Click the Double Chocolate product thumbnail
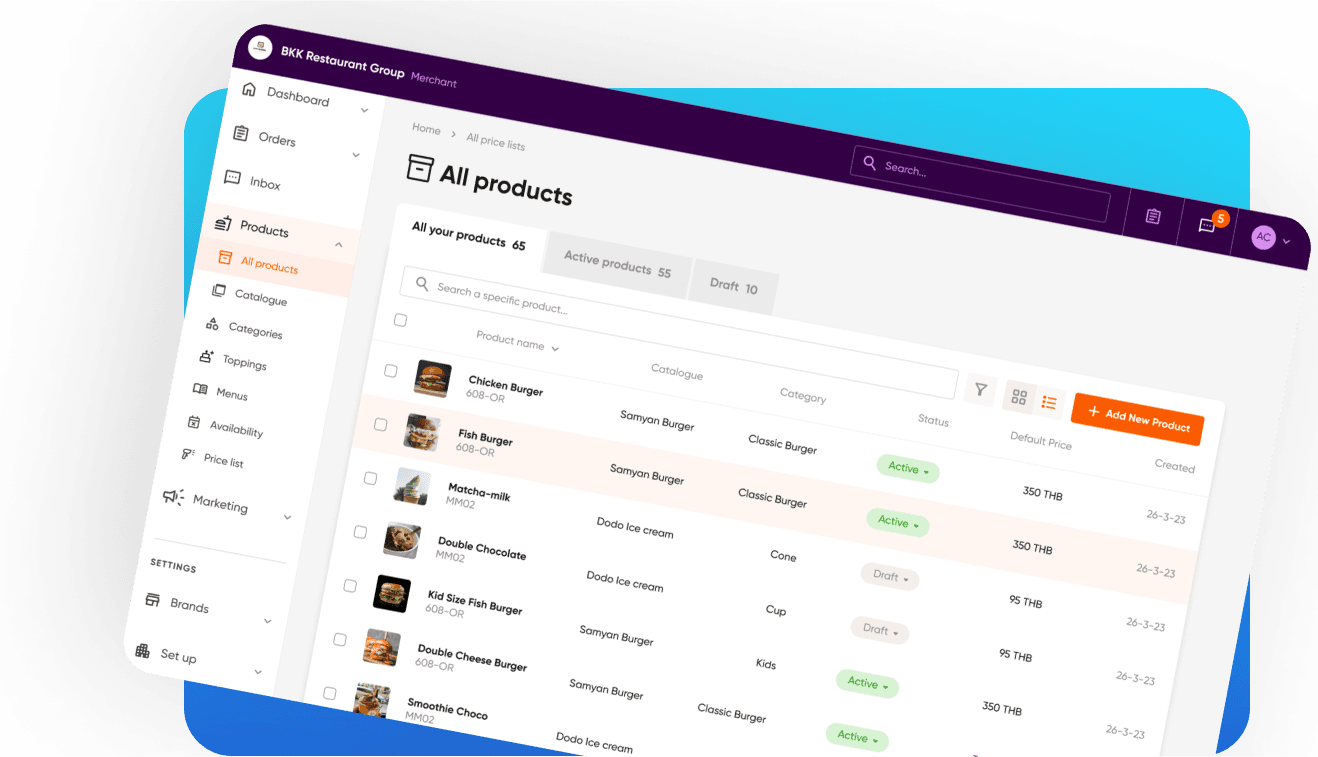1318x757 pixels. tap(401, 540)
